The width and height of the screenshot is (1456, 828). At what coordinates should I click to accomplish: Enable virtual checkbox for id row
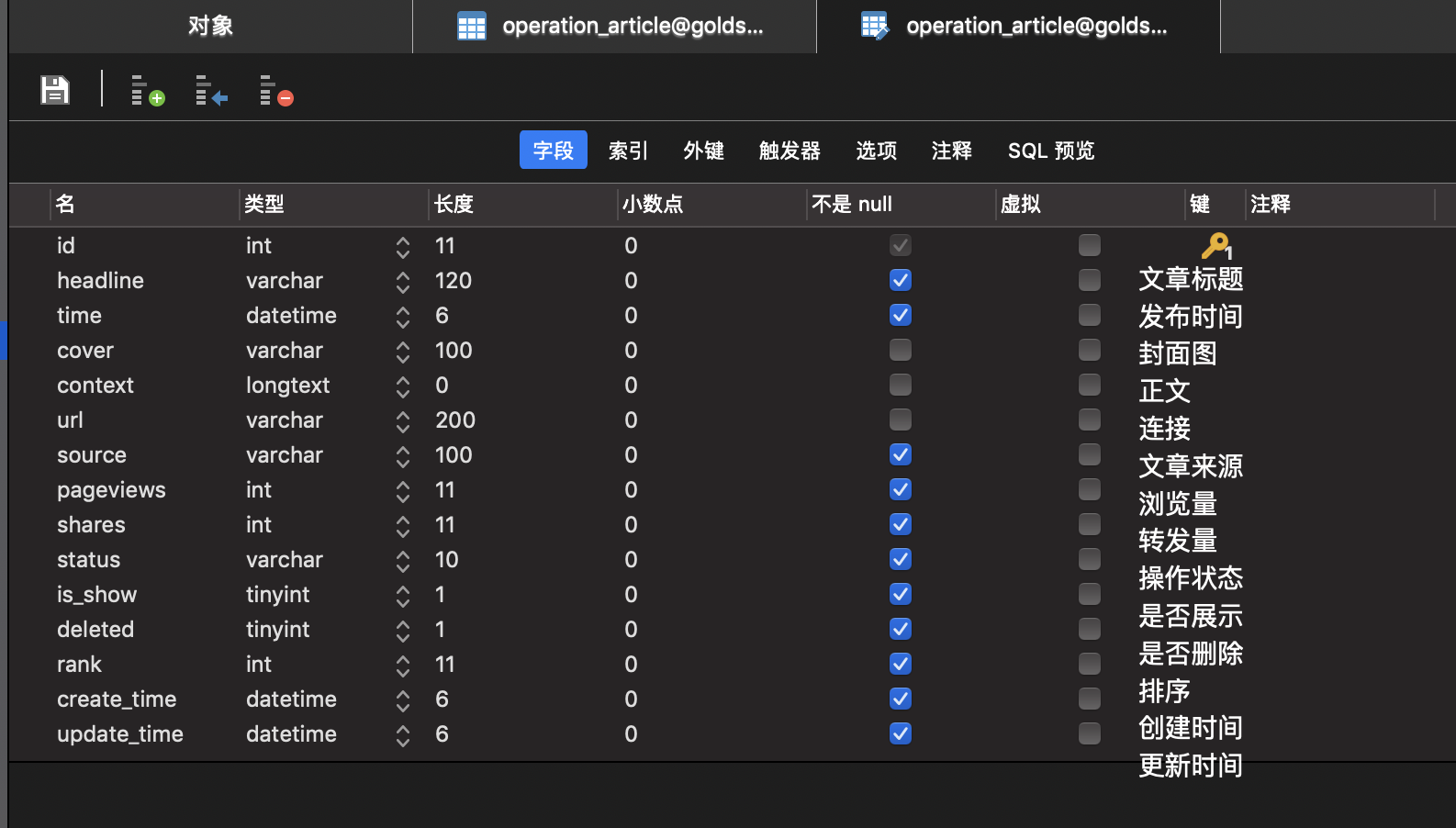(1090, 245)
